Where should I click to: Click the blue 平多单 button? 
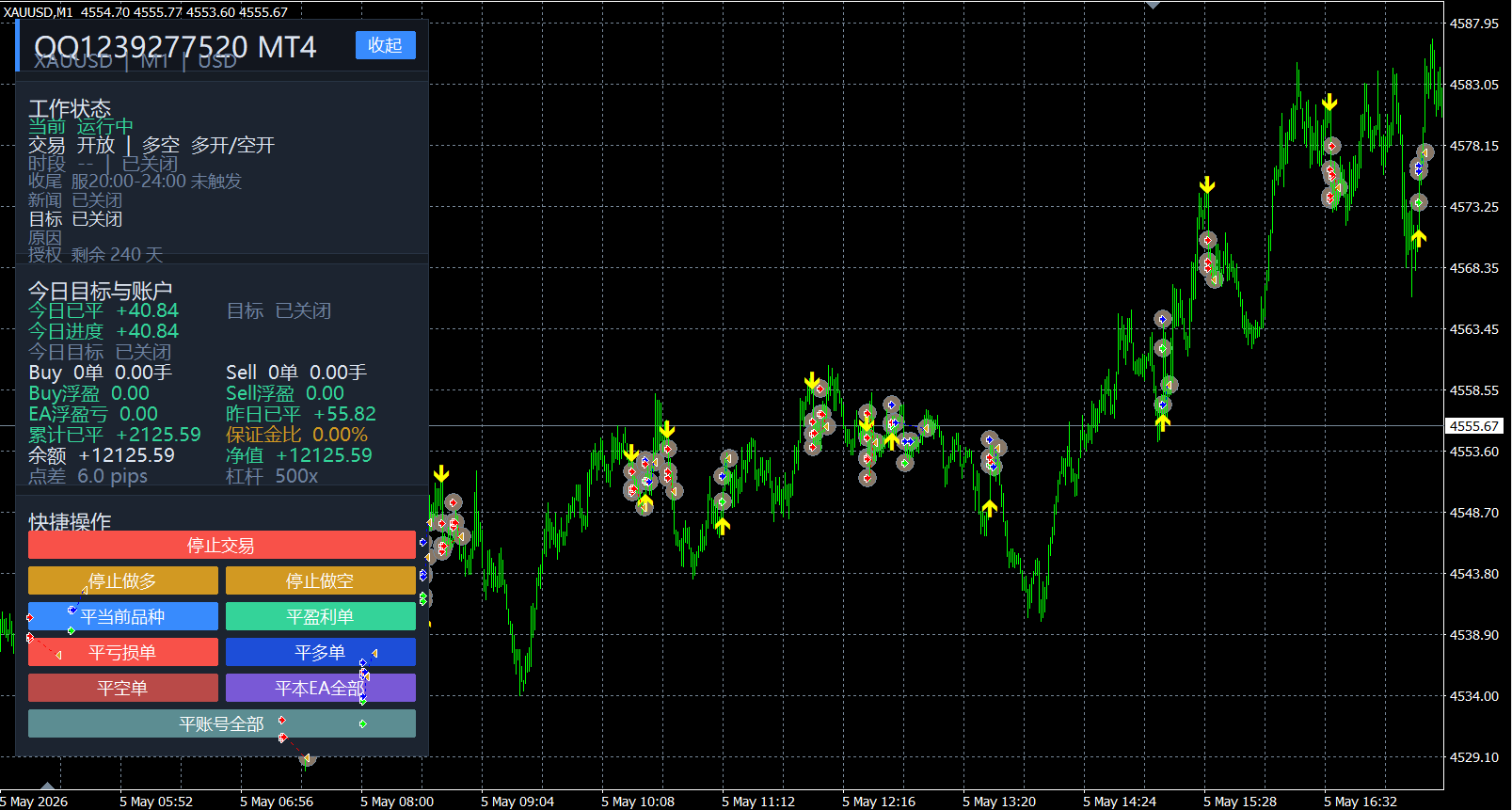click(321, 652)
